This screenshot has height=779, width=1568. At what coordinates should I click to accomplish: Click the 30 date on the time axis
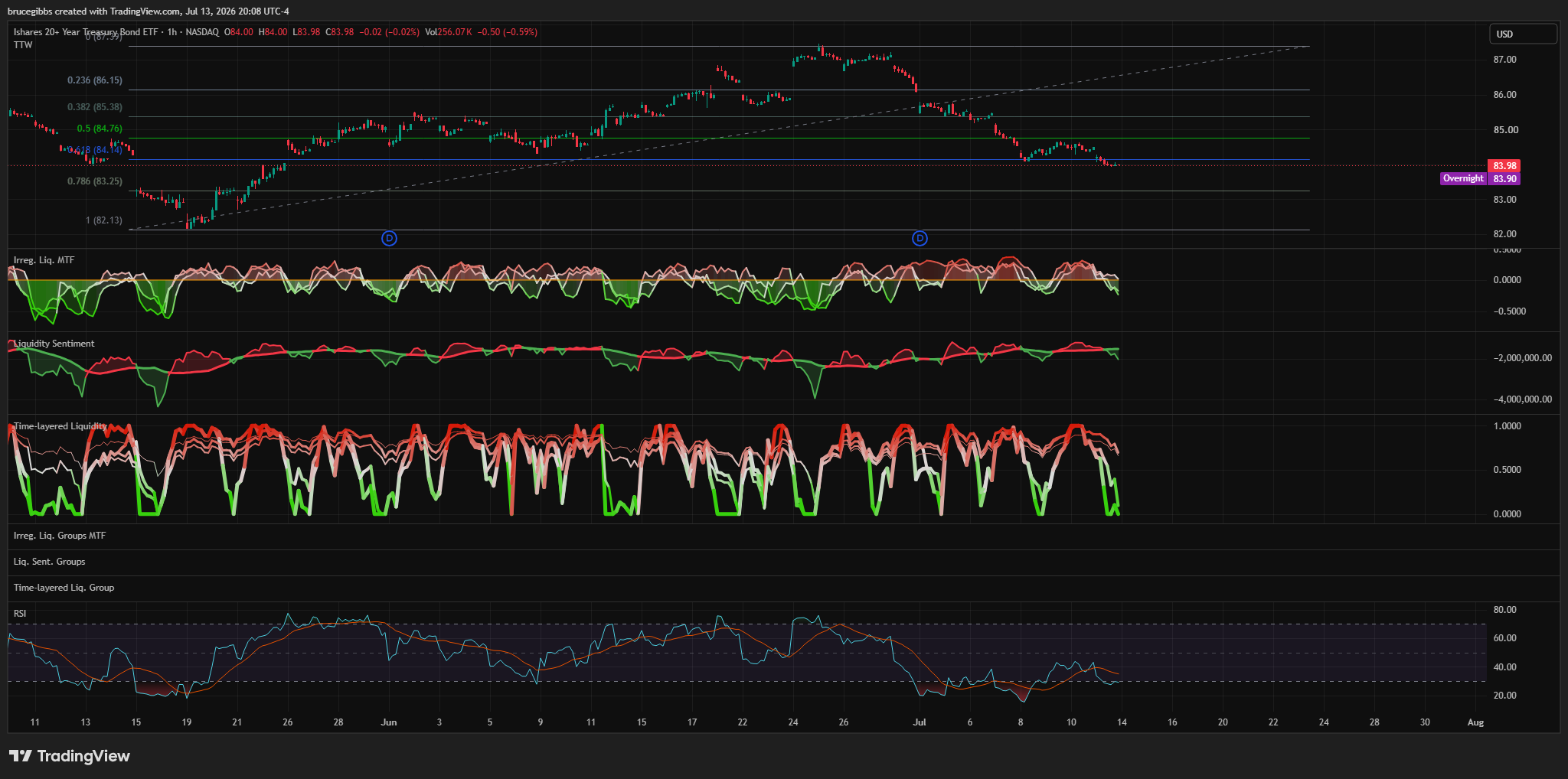(1425, 722)
